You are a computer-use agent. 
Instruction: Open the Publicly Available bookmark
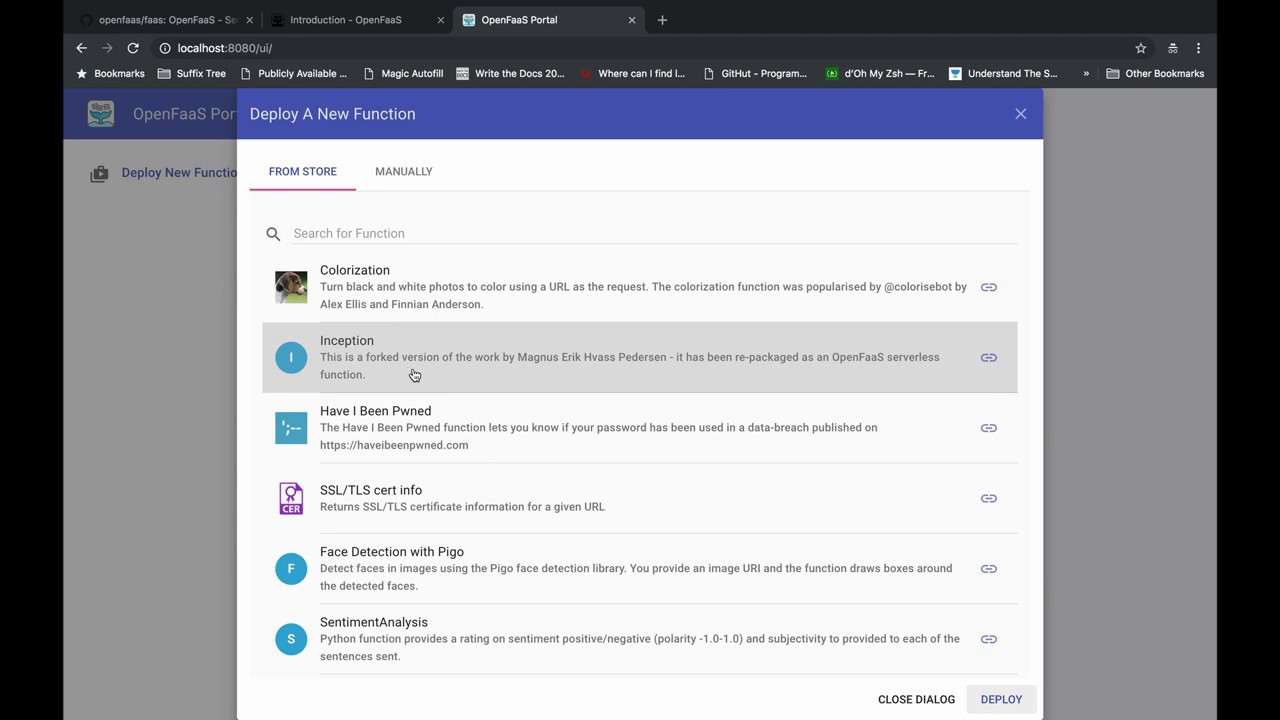[293, 74]
